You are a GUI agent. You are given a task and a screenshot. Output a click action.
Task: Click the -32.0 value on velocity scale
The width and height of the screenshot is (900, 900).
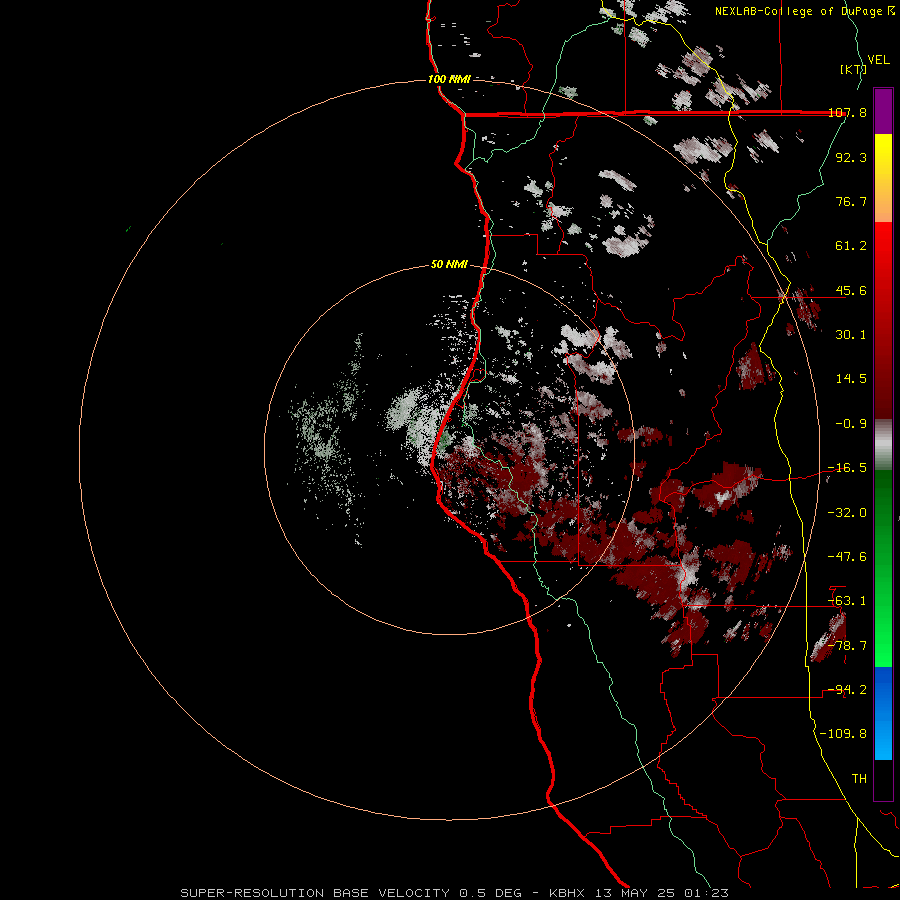[x=847, y=513]
